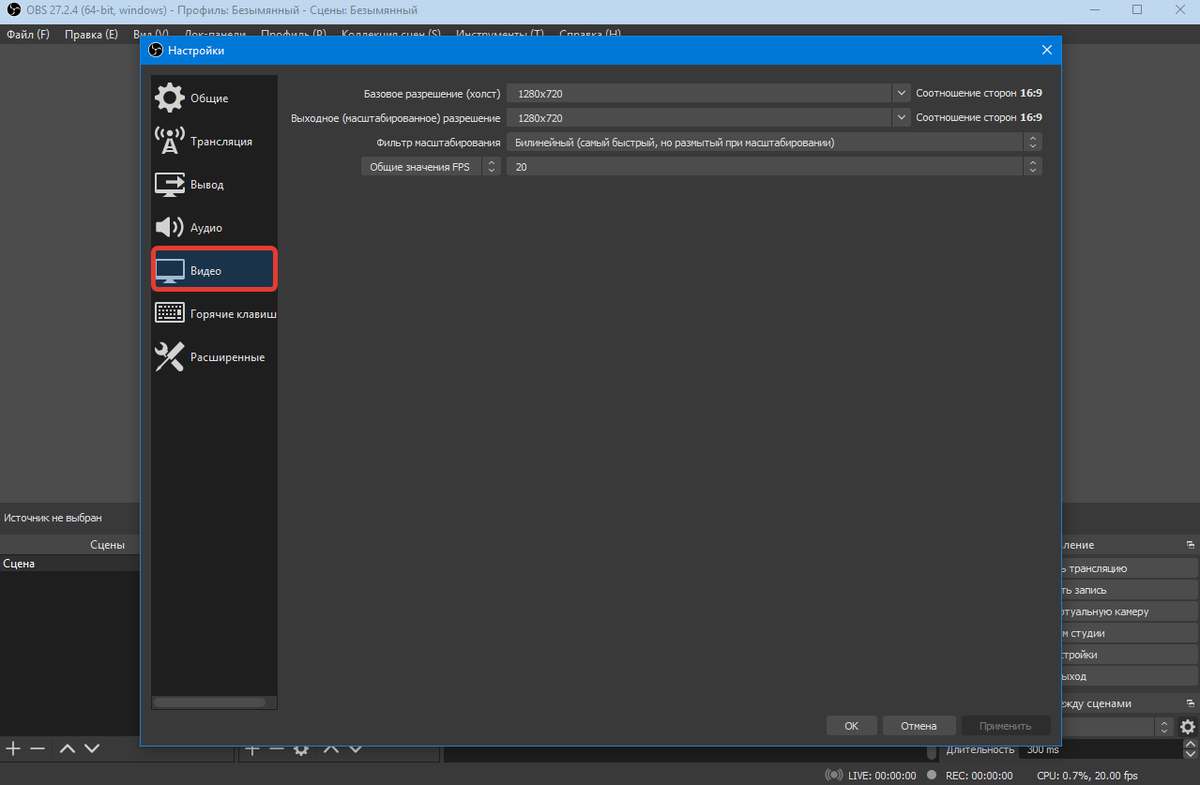This screenshot has height=785, width=1200.
Task: Click the Длительность 300 ms field
Action: [1102, 749]
